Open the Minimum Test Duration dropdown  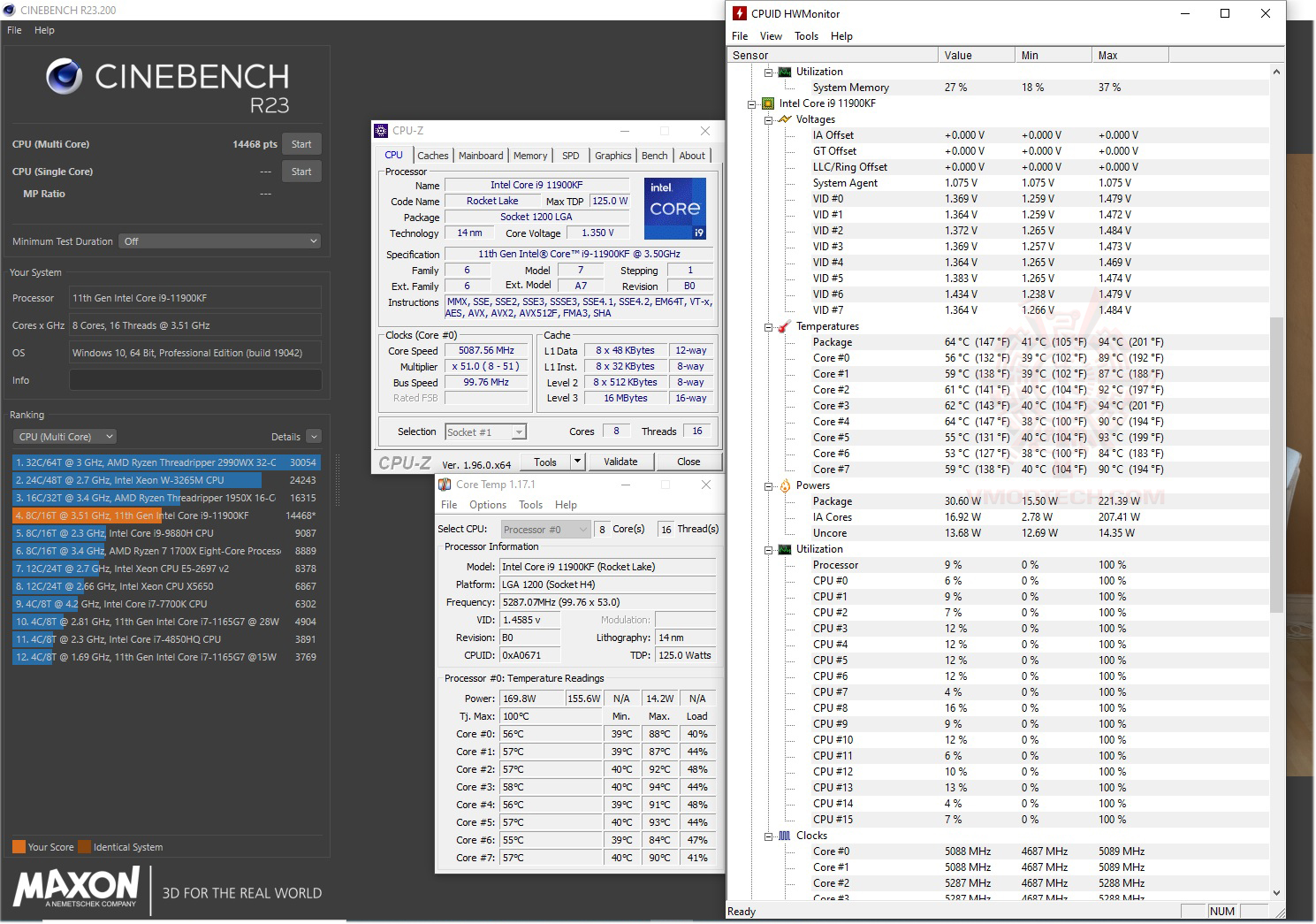219,241
